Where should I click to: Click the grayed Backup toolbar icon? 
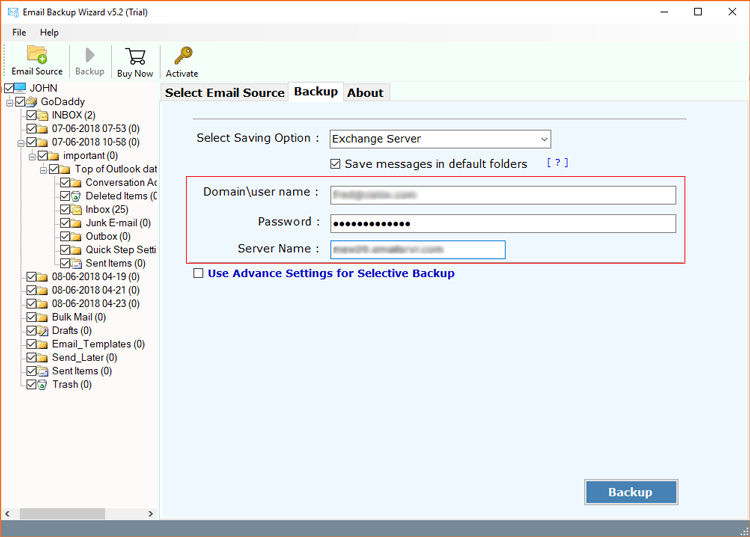pyautogui.click(x=90, y=55)
